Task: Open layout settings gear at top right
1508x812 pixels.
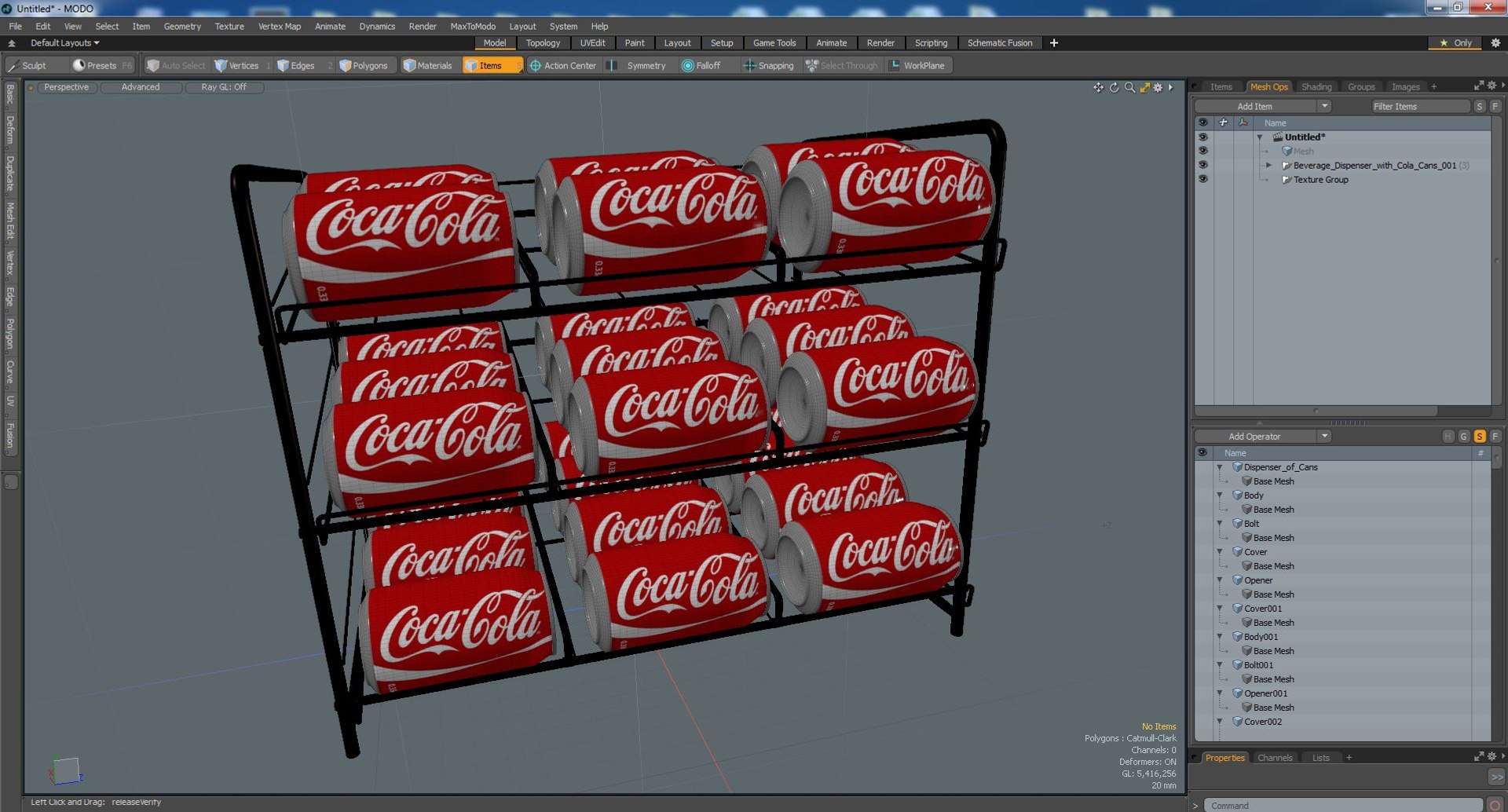Action: click(x=1495, y=43)
